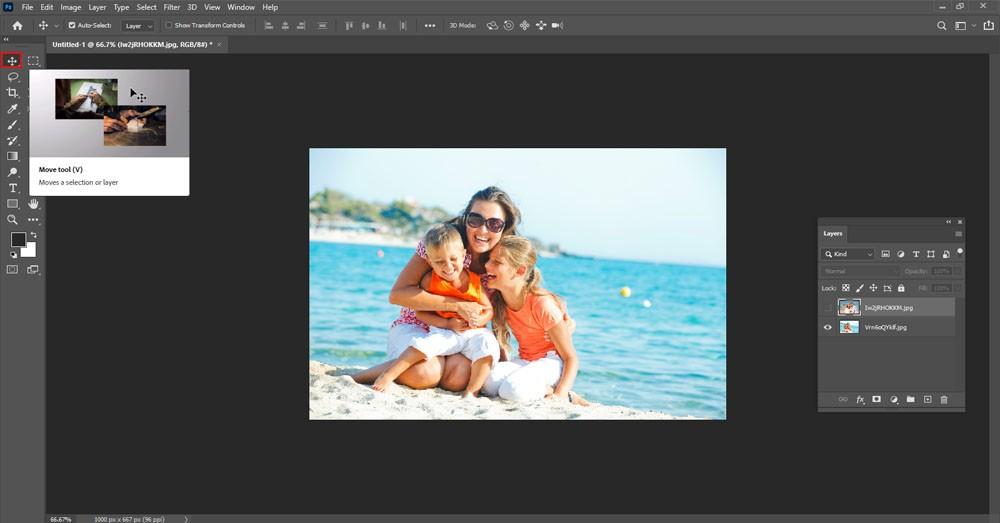1000x523 pixels.
Task: Link layers with the chain icon
Action: click(x=843, y=399)
